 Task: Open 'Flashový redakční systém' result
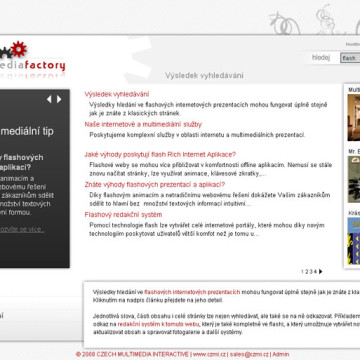[123, 214]
